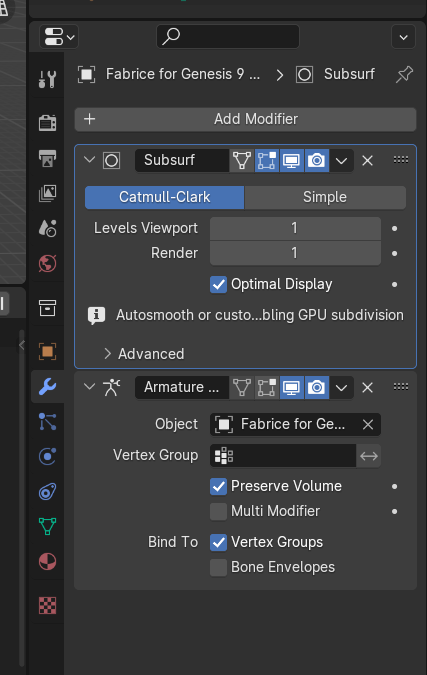Screen dimensions: 427x675
Task: Open the View Layer properties tab
Action: [x=47, y=193]
